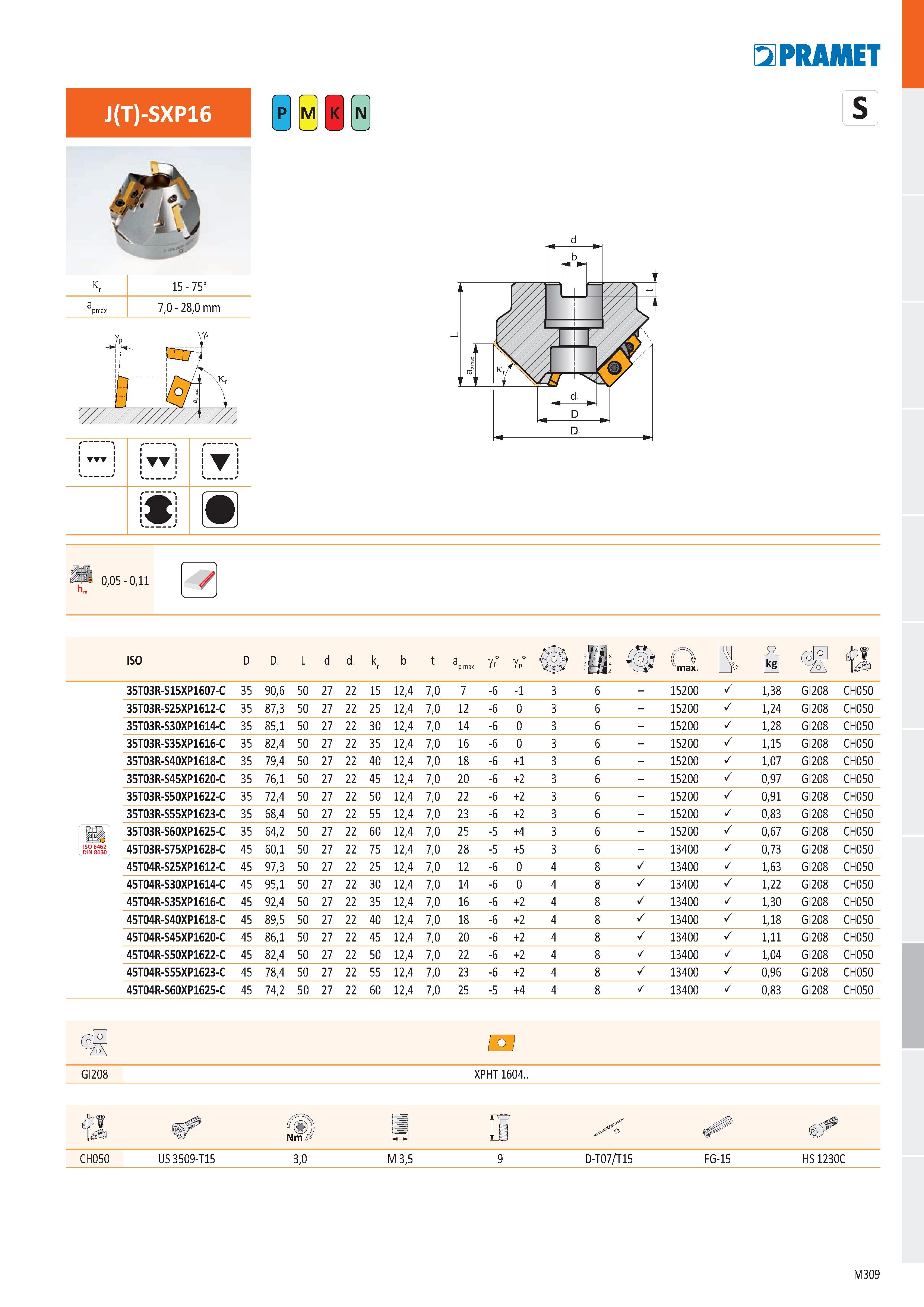This screenshot has height=1307, width=924.
Task: Click the thread icon above M 3,5
Action: [x=400, y=1128]
